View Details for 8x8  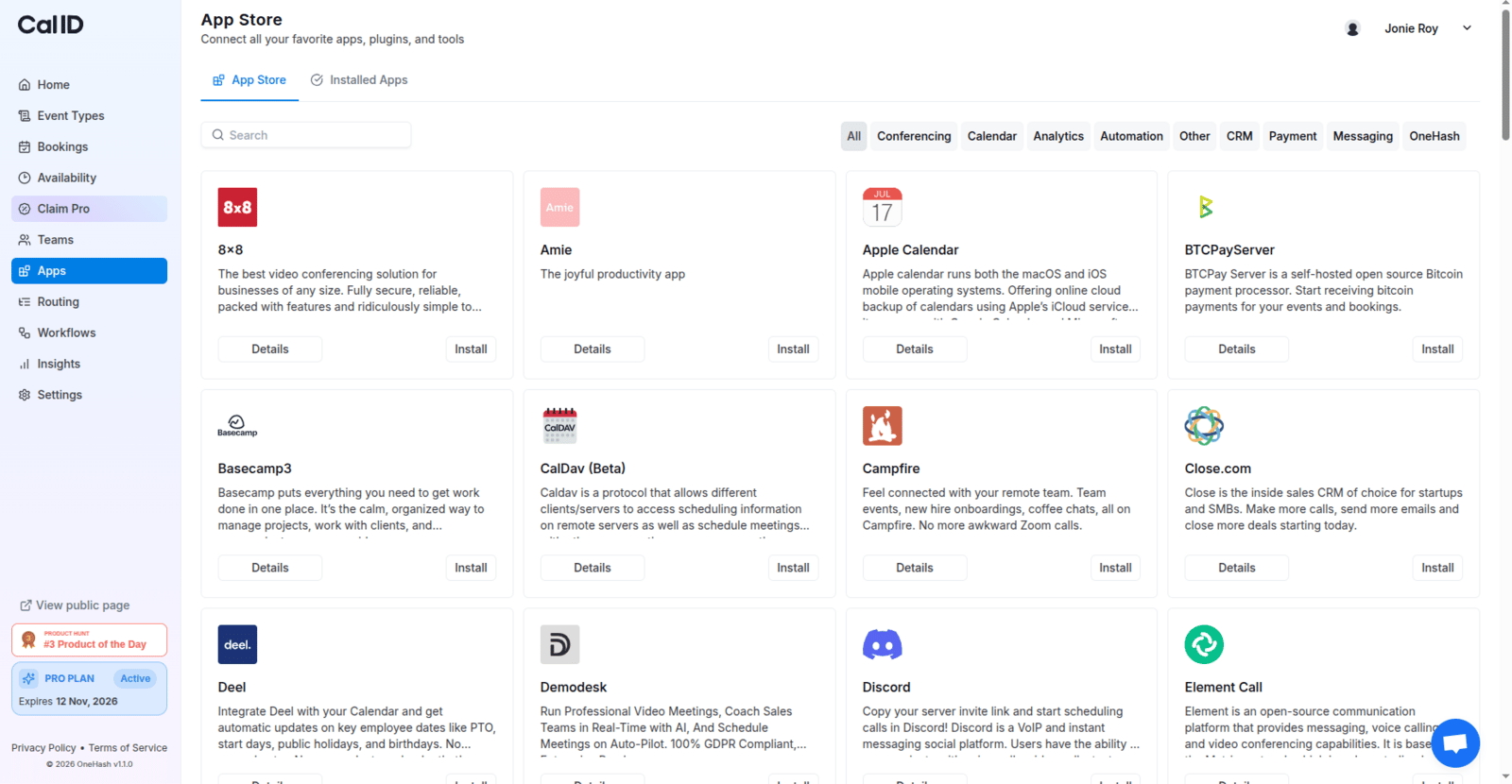(x=270, y=349)
